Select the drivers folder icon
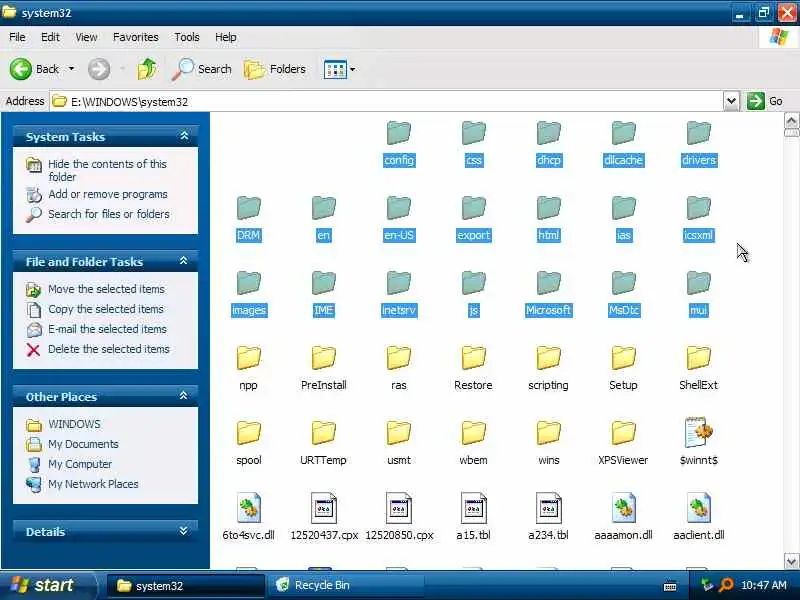 698,133
